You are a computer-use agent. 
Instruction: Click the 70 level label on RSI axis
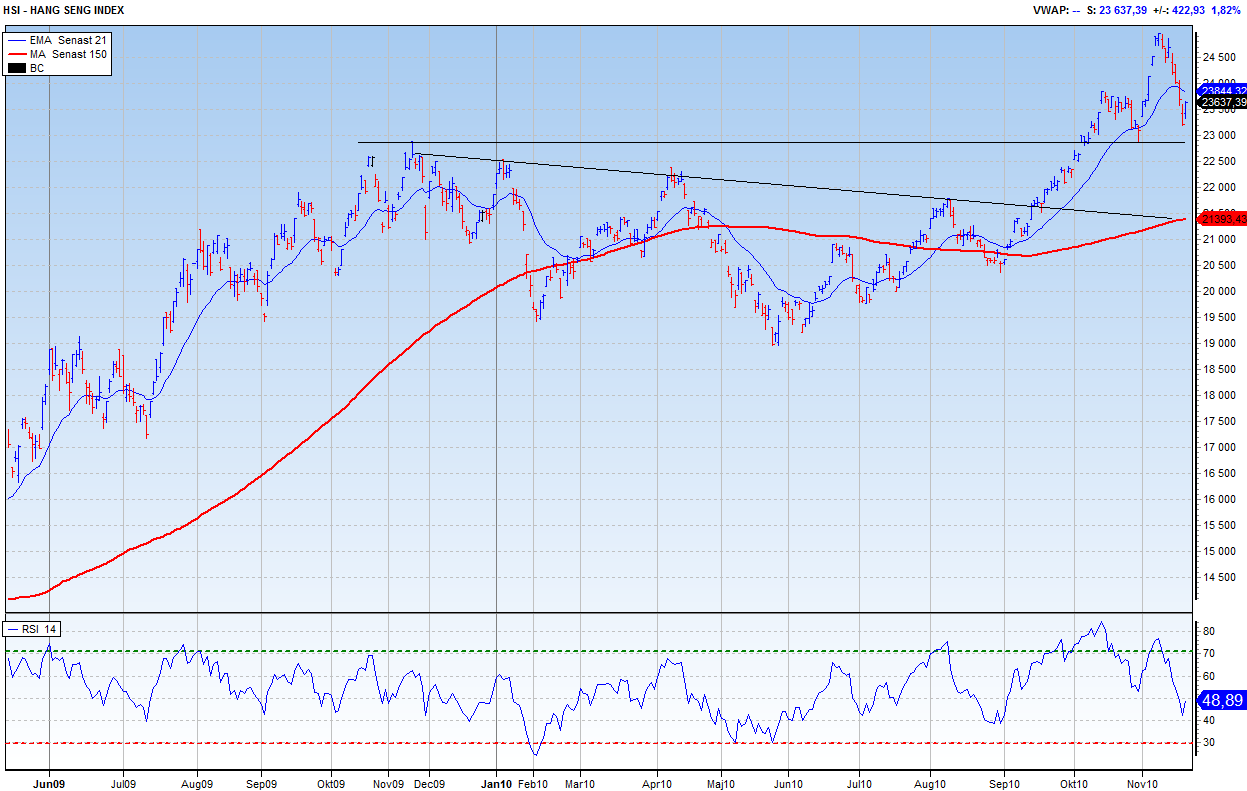[x=1208, y=654]
